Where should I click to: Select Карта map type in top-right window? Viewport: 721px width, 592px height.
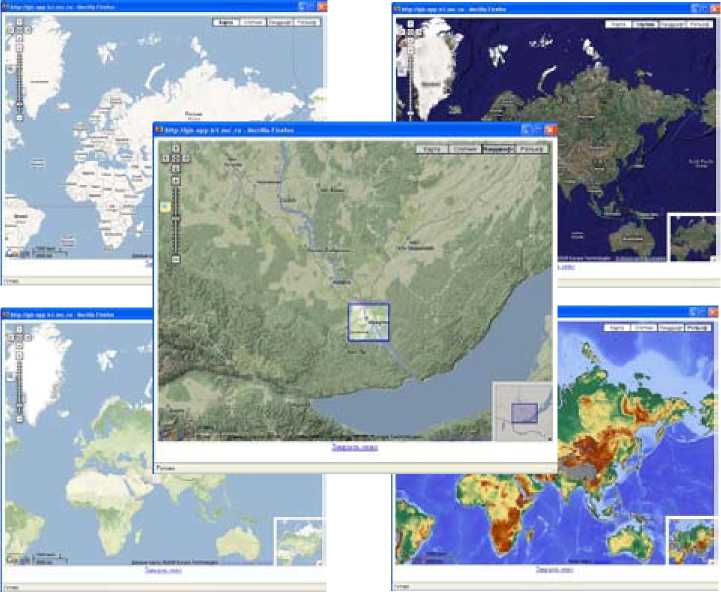(x=618, y=24)
